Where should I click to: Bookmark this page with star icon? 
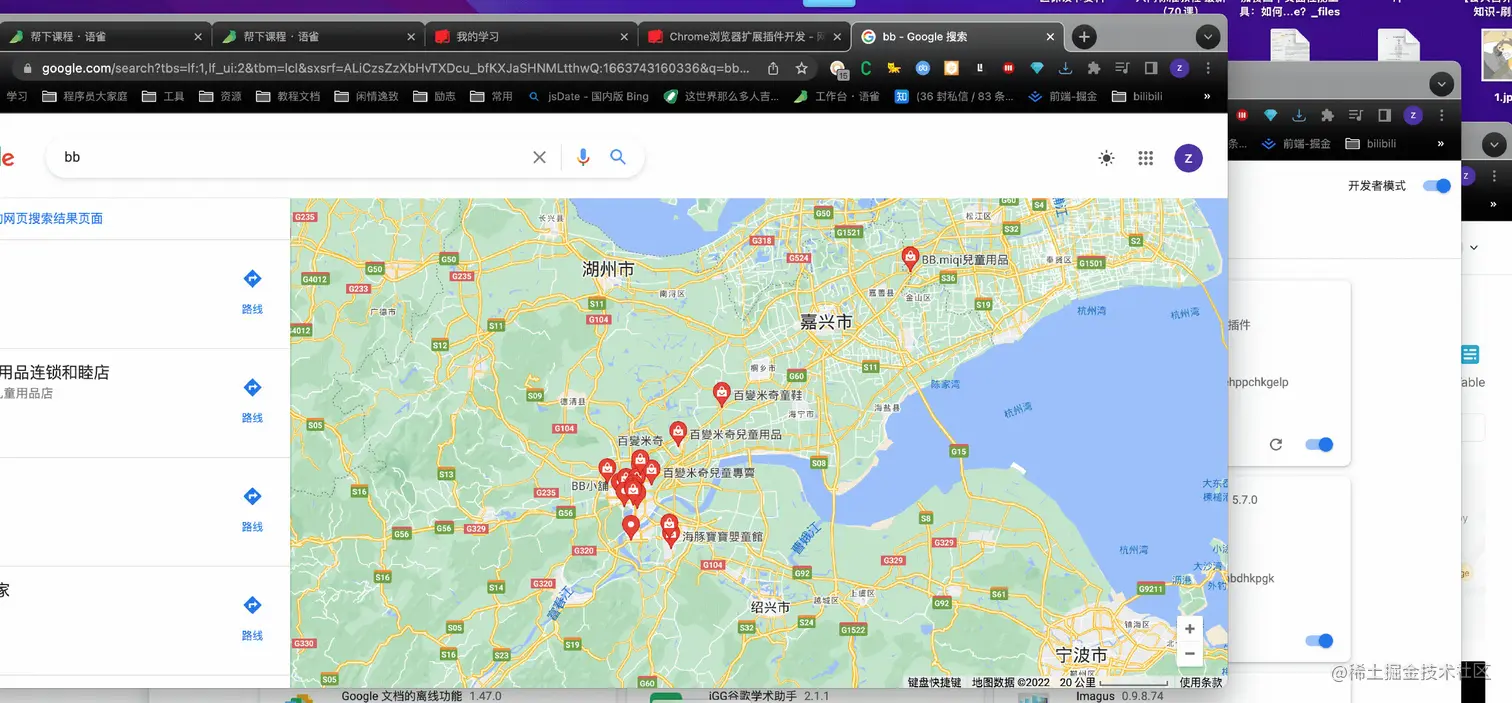point(801,68)
